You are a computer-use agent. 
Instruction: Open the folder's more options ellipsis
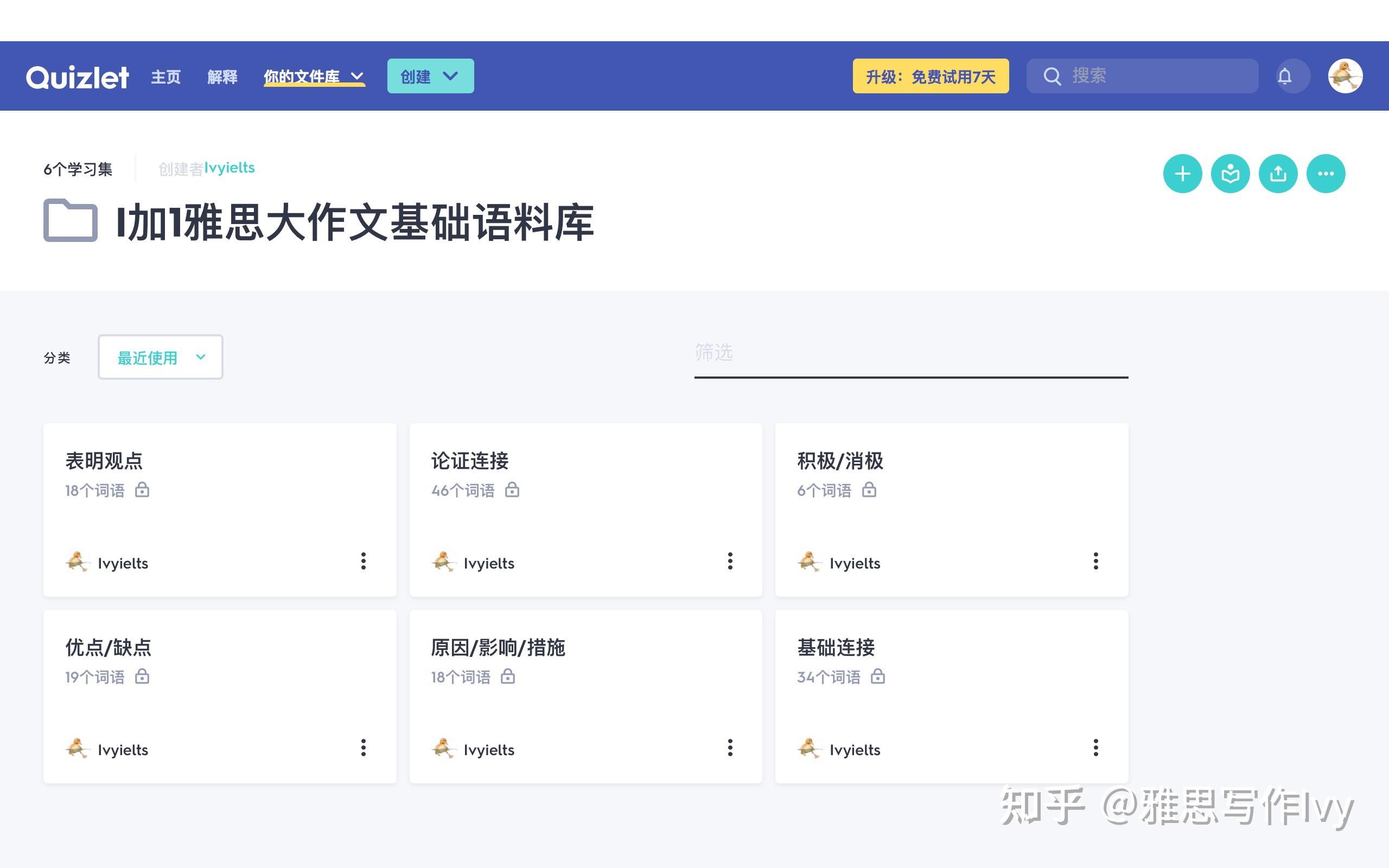pos(1326,174)
